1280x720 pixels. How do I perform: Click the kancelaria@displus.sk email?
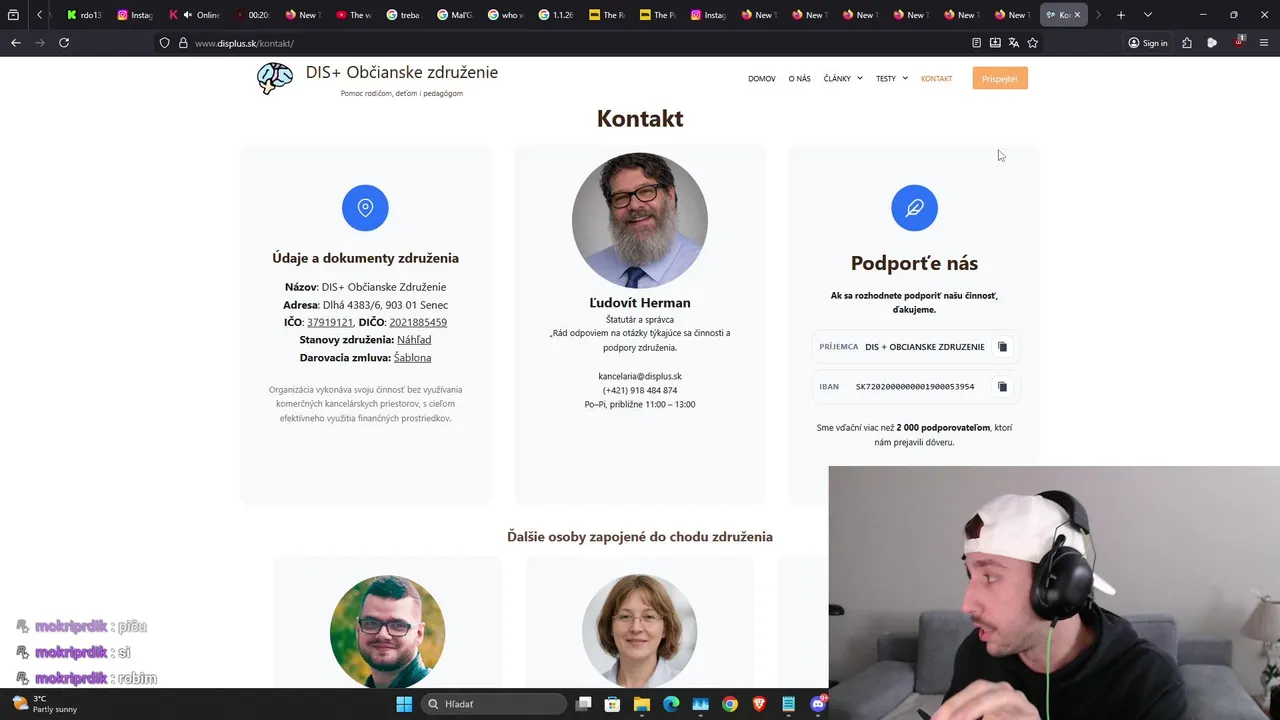click(x=640, y=376)
